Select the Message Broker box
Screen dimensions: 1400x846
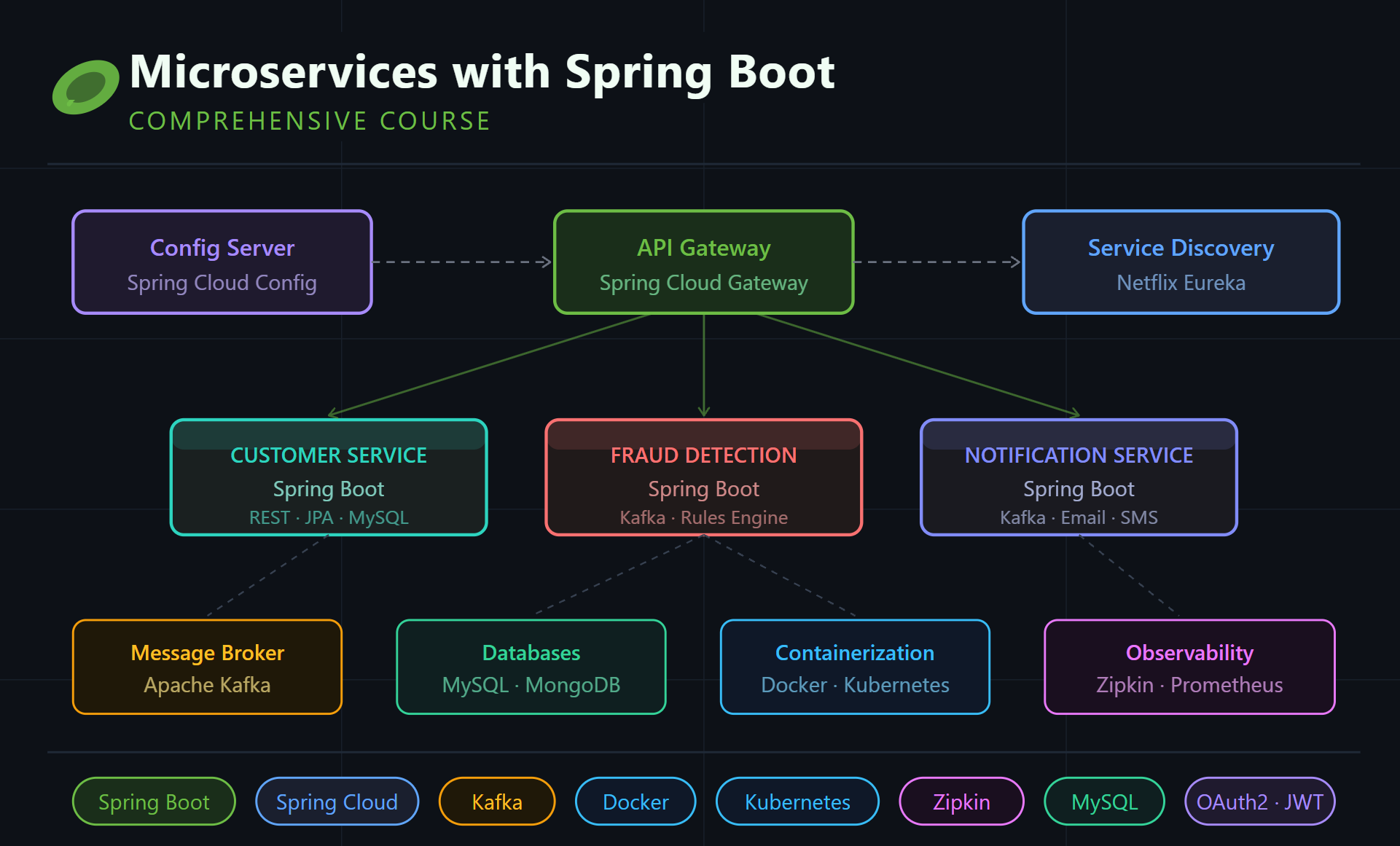pyautogui.click(x=208, y=667)
